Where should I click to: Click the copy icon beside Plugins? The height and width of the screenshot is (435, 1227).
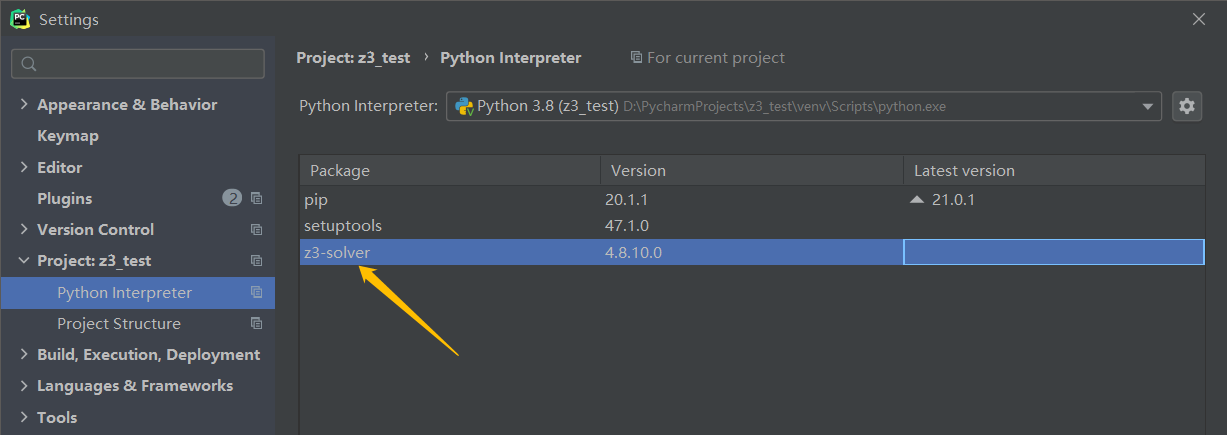pyautogui.click(x=257, y=198)
